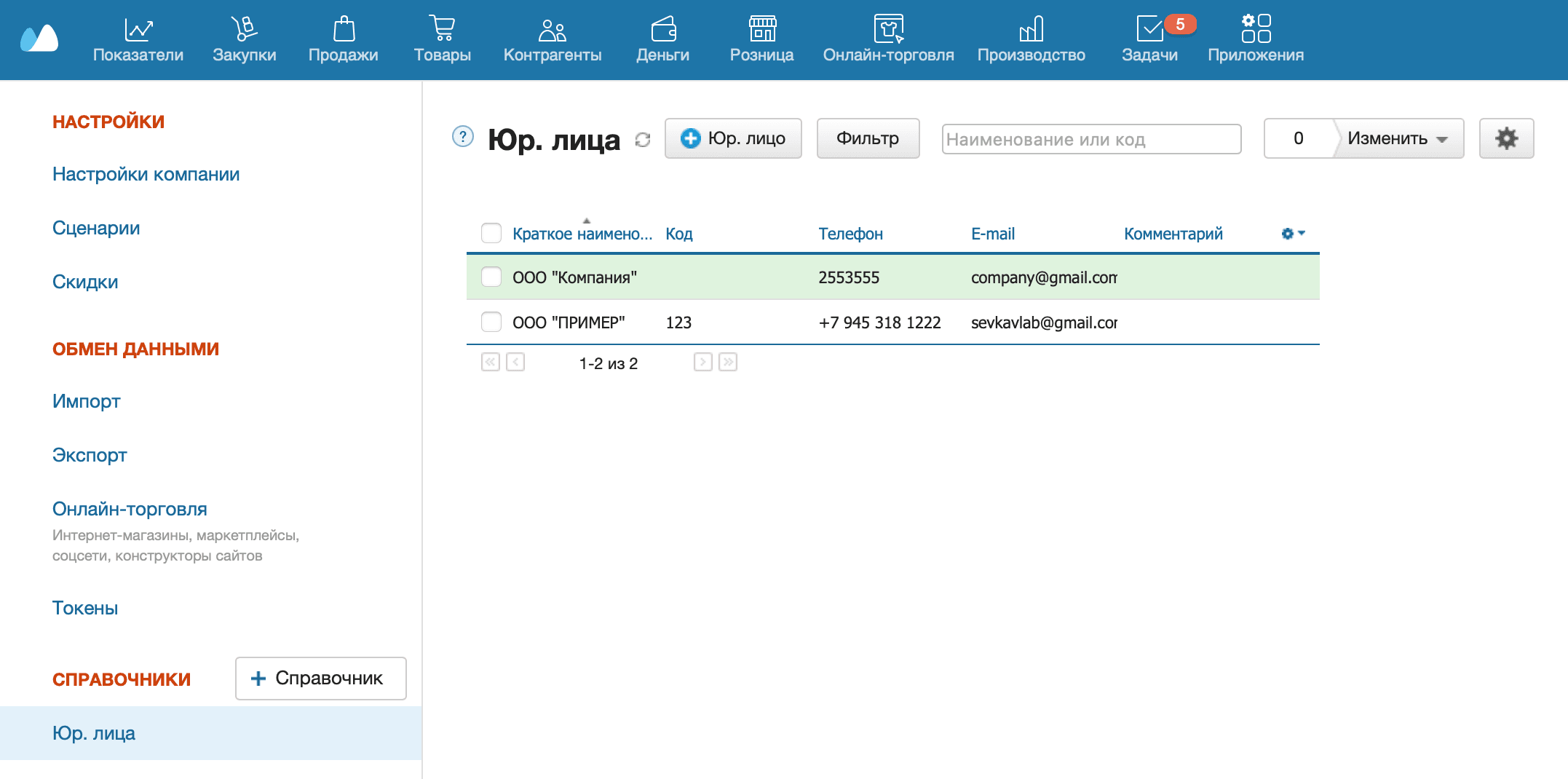The width and height of the screenshot is (1568, 779).
Task: Open the gear settings button at top right
Action: tap(1506, 138)
